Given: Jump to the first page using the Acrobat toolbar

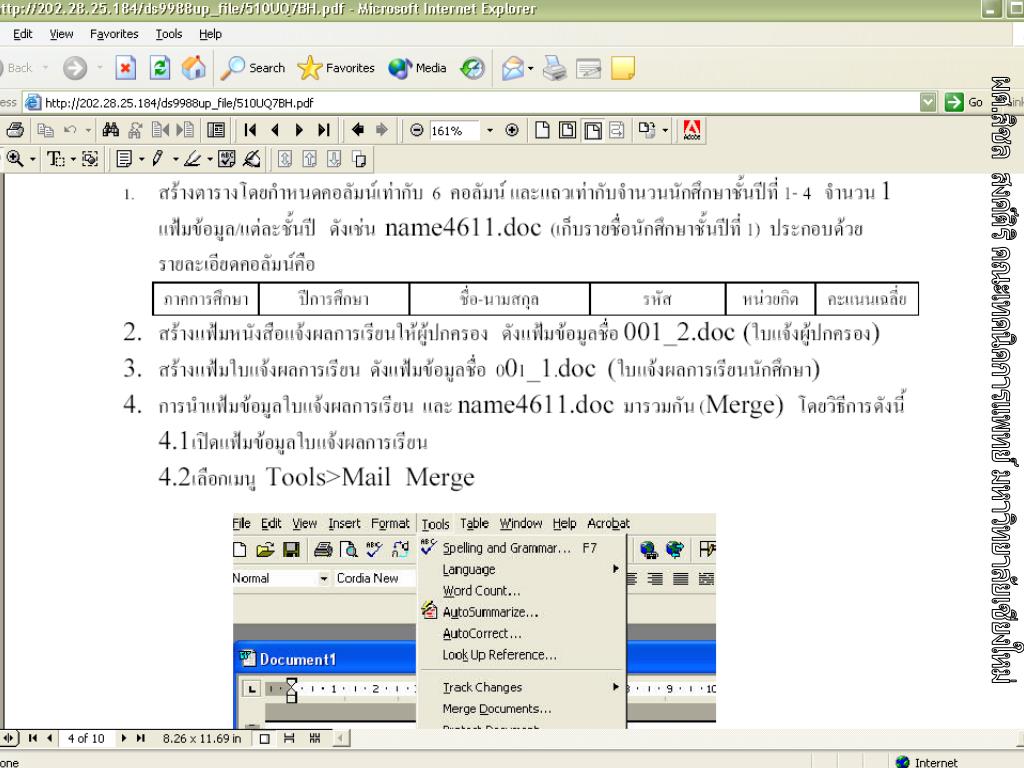Looking at the screenshot, I should click(250, 130).
